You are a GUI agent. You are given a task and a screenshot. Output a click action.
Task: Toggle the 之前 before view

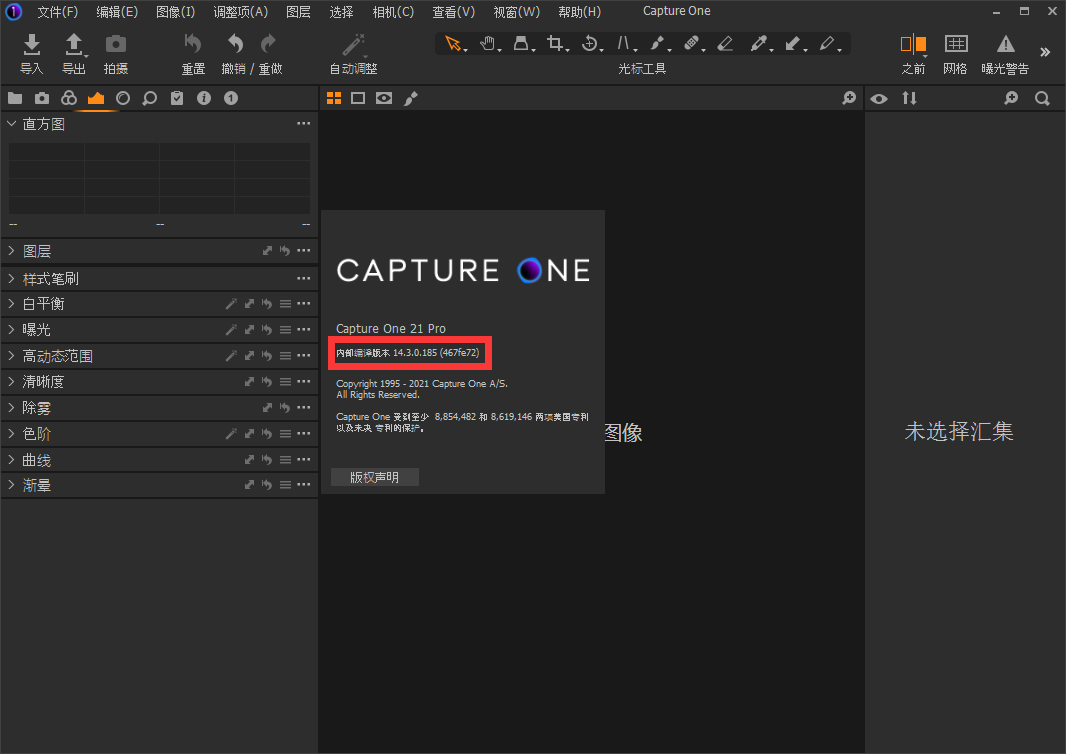tap(913, 44)
